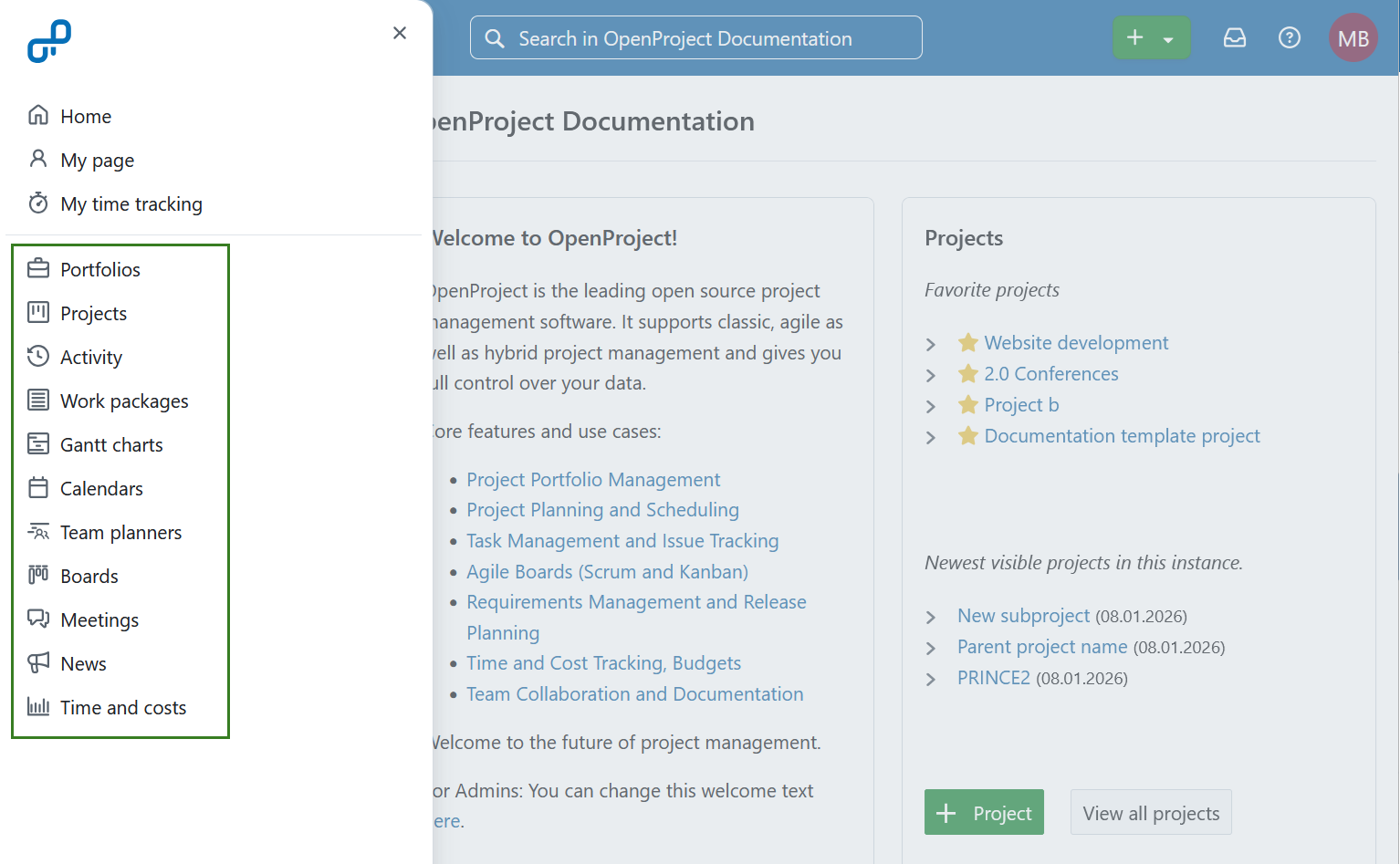Open the Boards module

[89, 576]
